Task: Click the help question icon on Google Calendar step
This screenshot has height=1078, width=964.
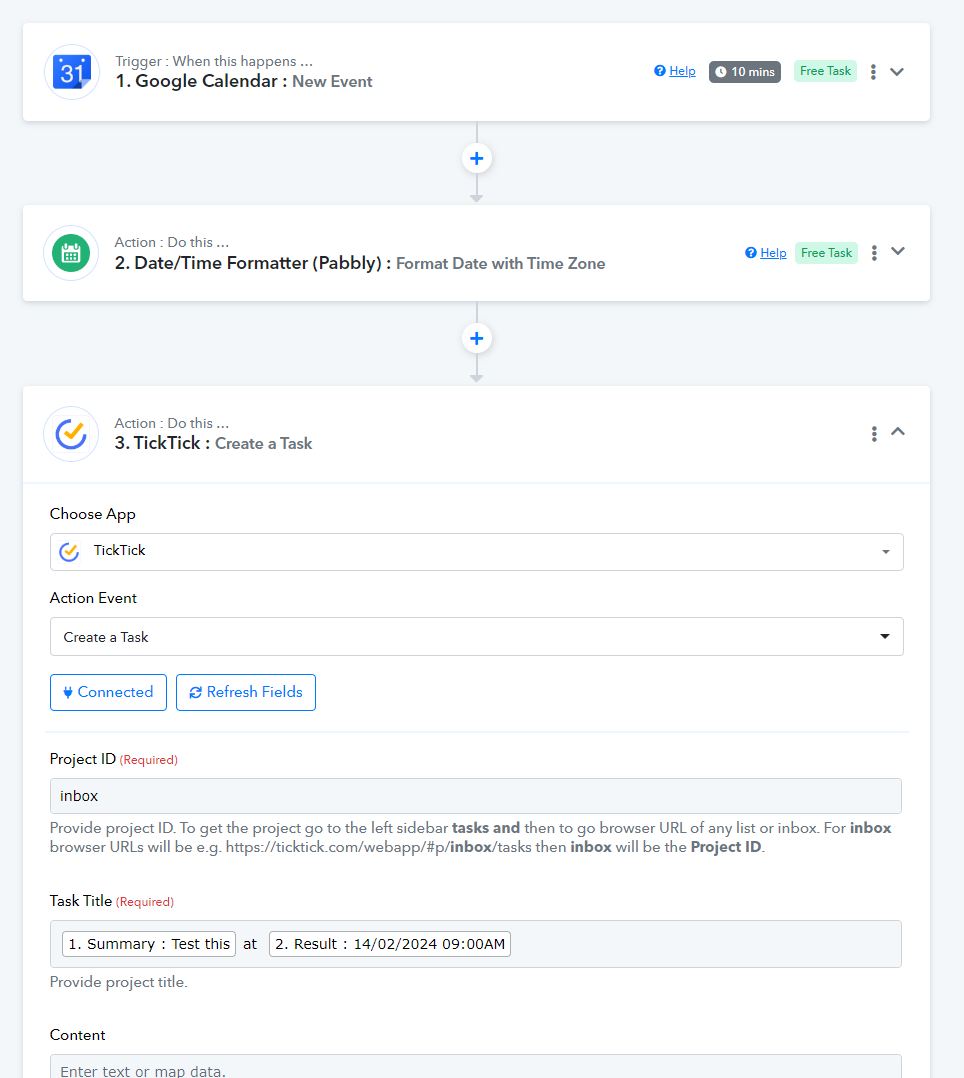Action: [x=659, y=71]
